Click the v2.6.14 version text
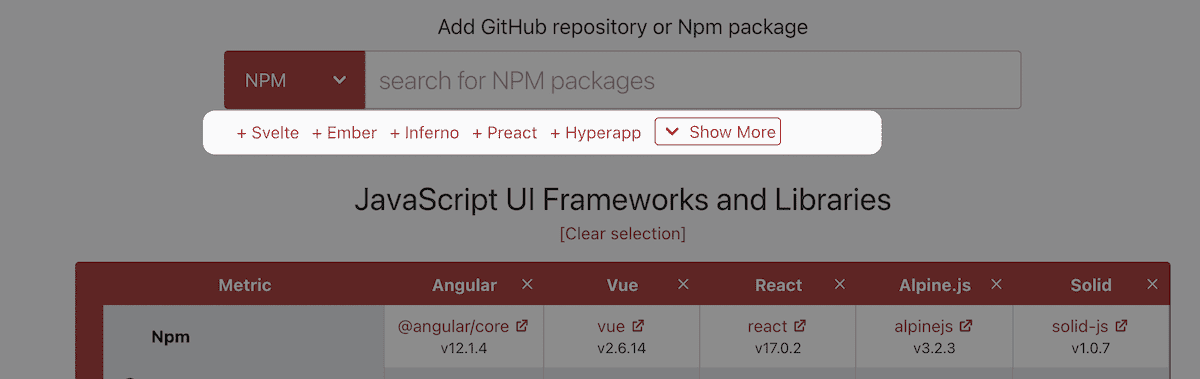This screenshot has height=379, width=1200. point(622,348)
